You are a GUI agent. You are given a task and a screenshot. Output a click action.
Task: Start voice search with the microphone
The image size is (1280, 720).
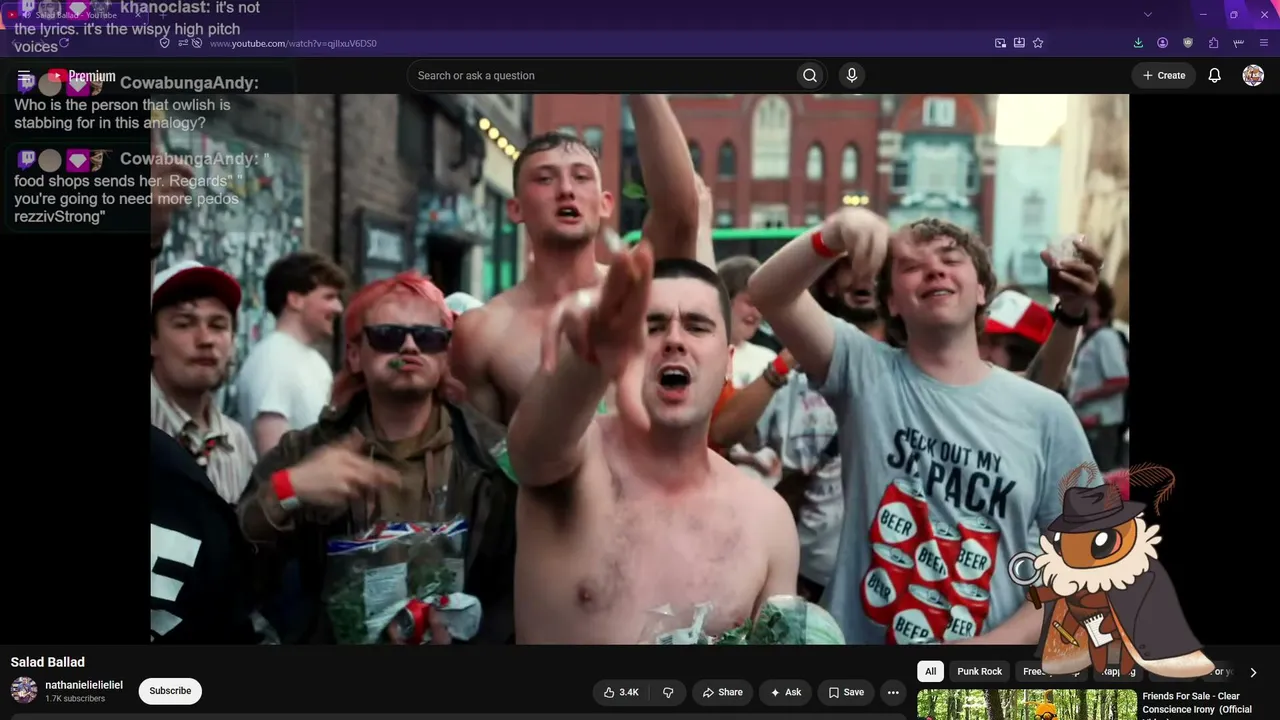[851, 75]
